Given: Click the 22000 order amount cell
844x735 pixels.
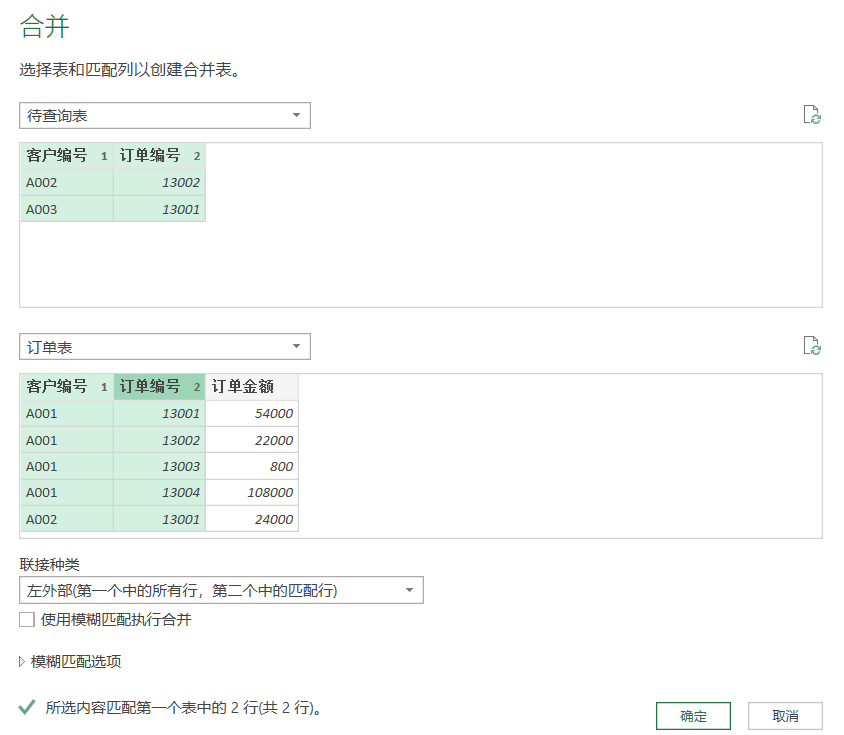Looking at the screenshot, I should click(x=252, y=440).
